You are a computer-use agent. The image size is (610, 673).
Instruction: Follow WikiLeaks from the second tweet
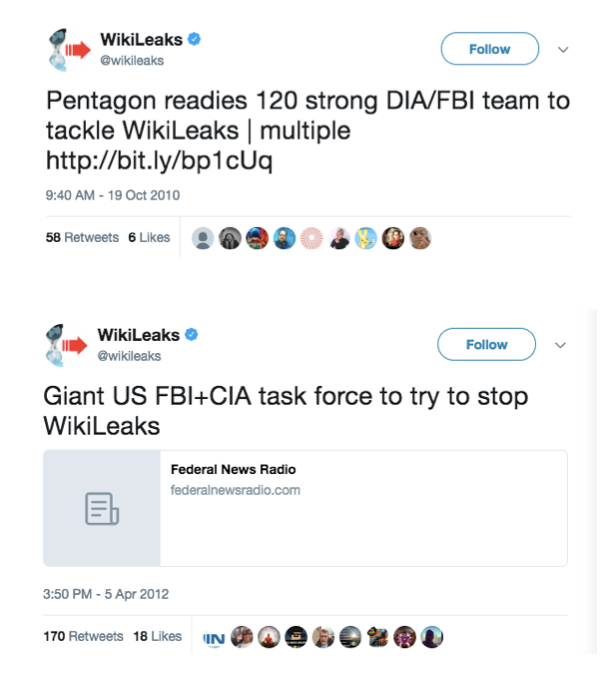coord(487,345)
